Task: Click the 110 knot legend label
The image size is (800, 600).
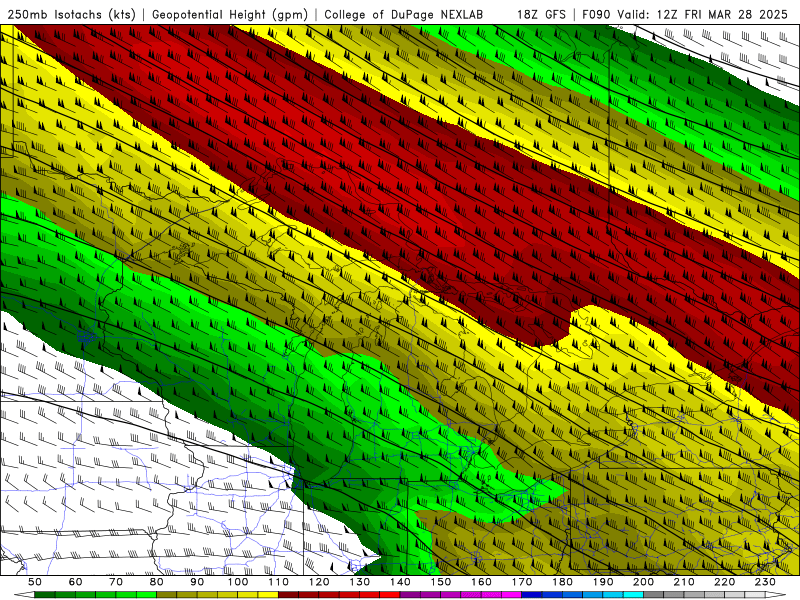Action: pyautogui.click(x=279, y=582)
